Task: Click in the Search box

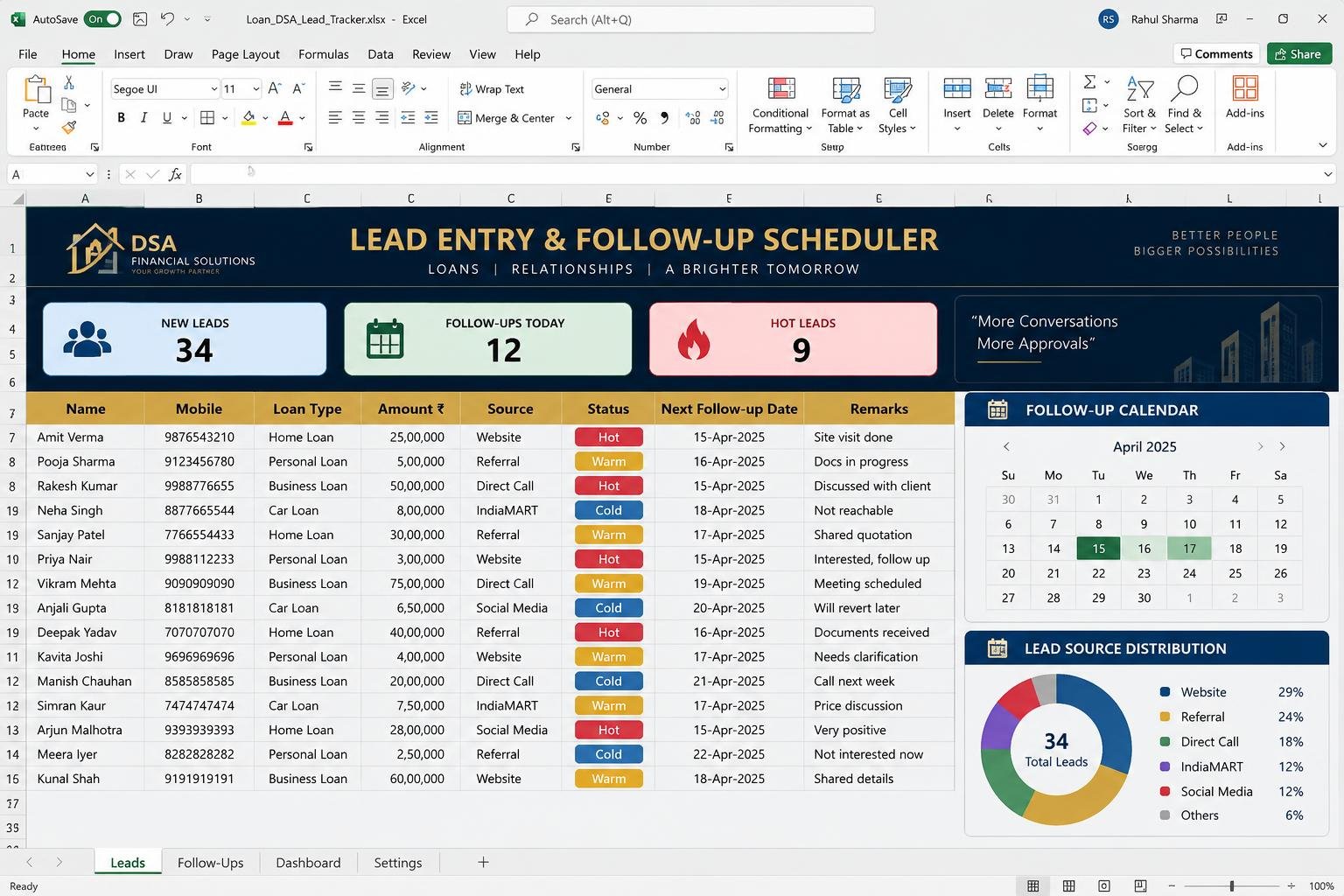Action: pos(690,19)
